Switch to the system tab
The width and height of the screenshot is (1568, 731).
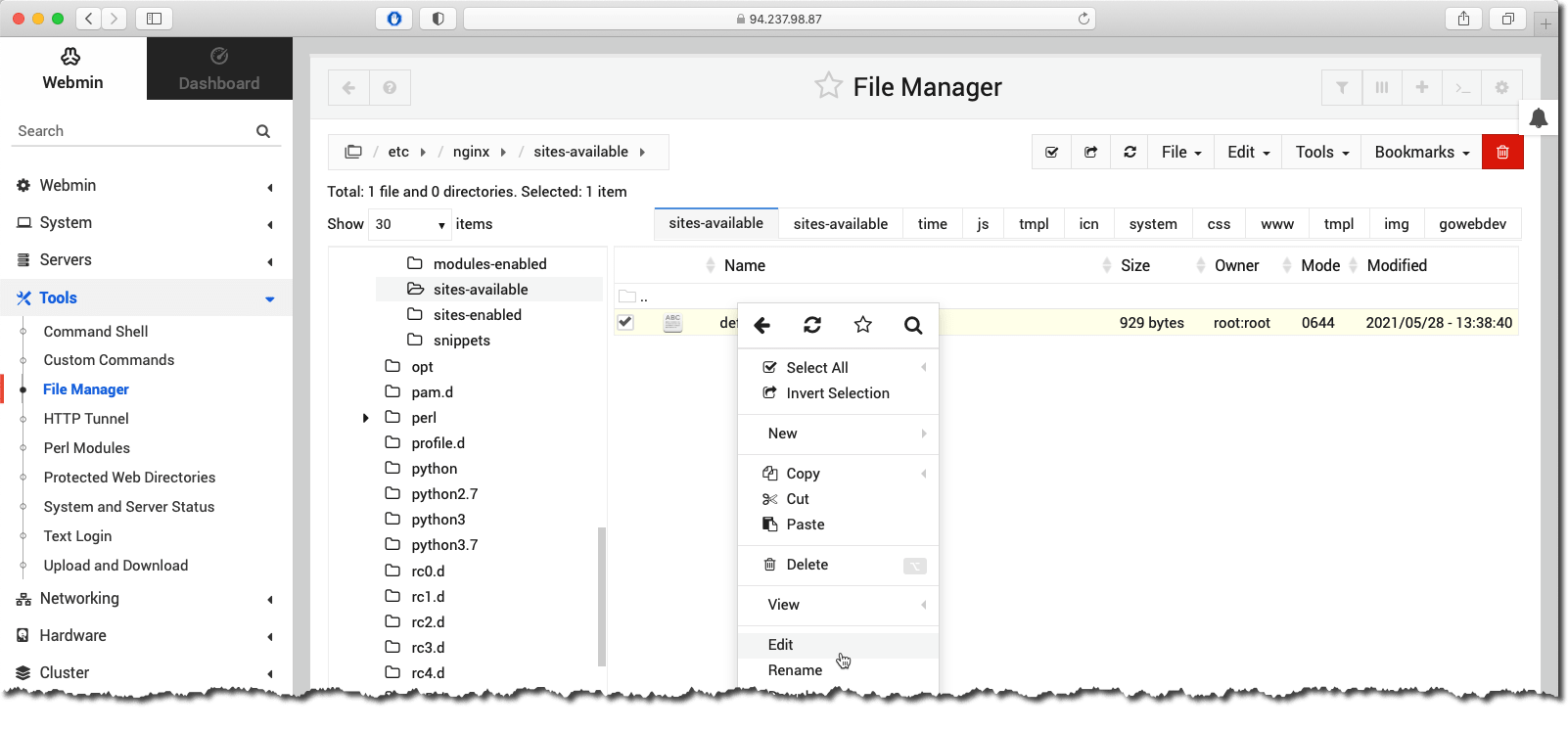[1153, 224]
